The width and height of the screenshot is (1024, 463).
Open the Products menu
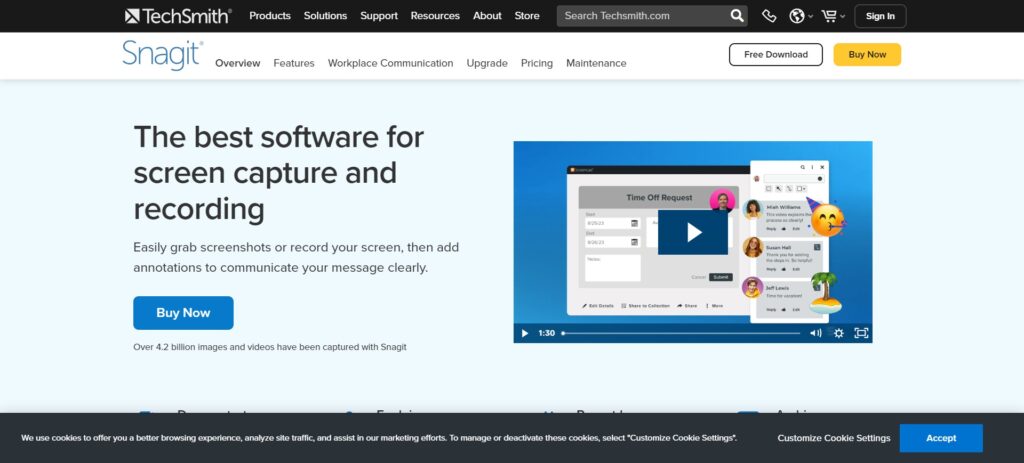(270, 16)
